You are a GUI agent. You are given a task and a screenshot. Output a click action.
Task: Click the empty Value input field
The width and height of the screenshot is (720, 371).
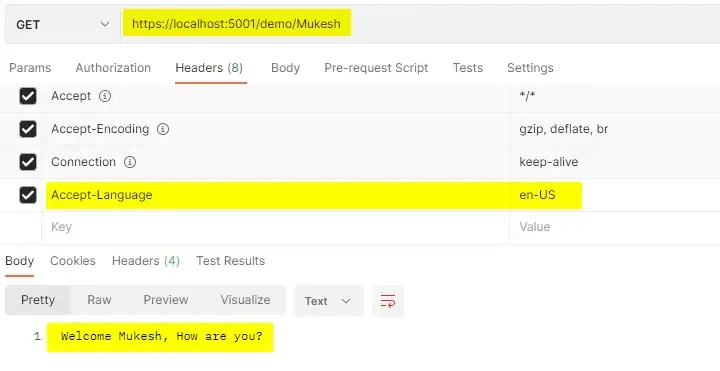click(615, 227)
